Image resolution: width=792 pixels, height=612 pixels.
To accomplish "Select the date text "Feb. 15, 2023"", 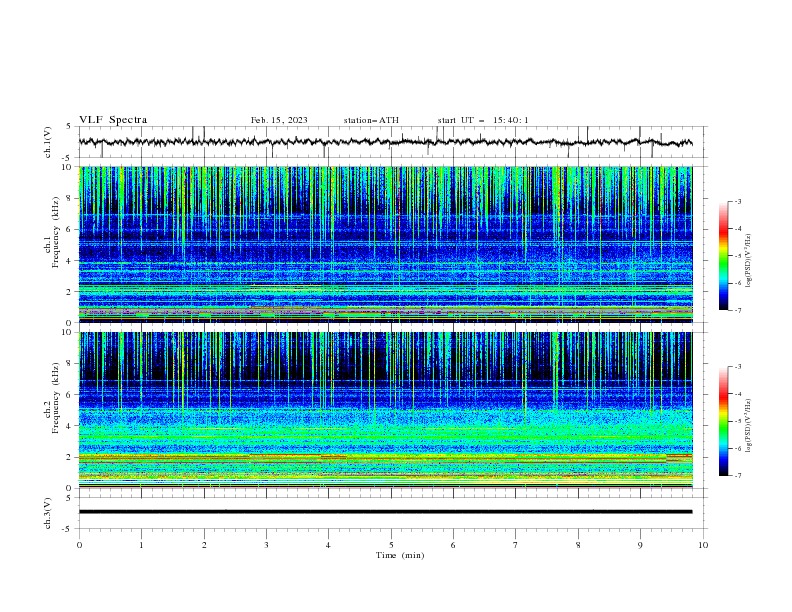I will click(279, 120).
